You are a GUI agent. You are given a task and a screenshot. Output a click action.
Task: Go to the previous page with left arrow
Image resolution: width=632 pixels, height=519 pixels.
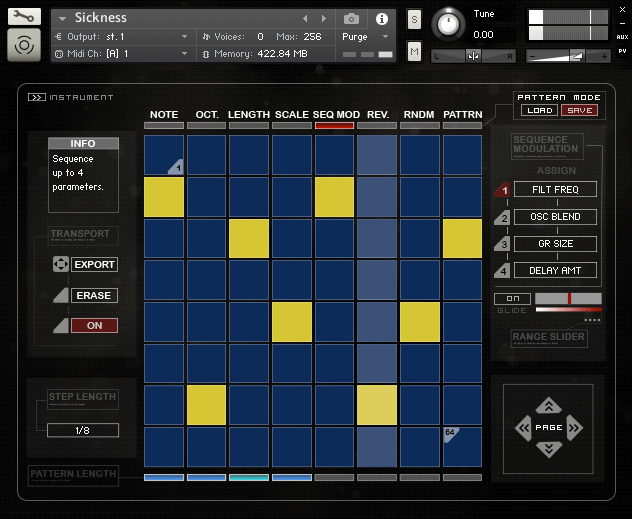click(523, 428)
